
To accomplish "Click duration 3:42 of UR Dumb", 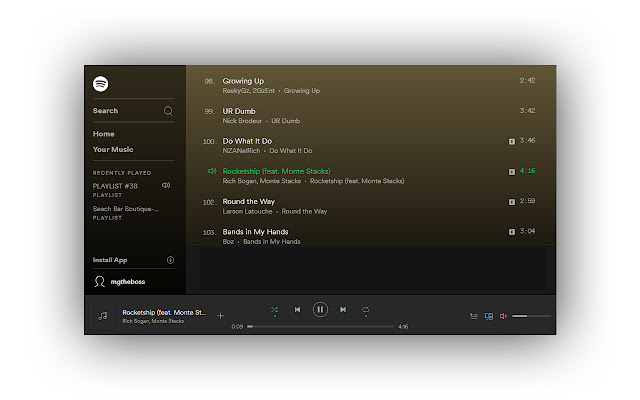I will pyautogui.click(x=527, y=111).
